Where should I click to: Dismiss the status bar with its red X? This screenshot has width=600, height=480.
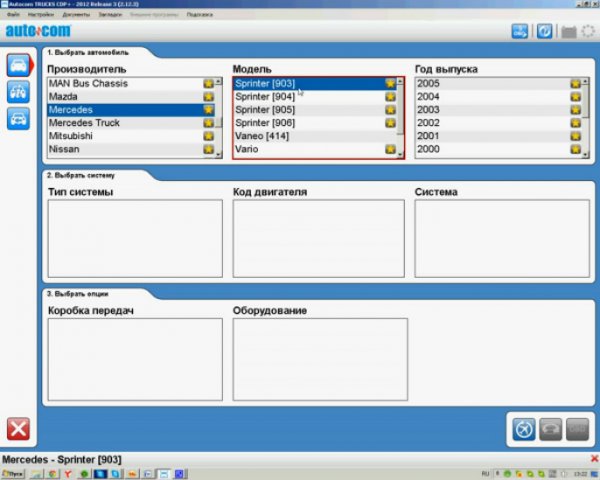(x=595, y=458)
